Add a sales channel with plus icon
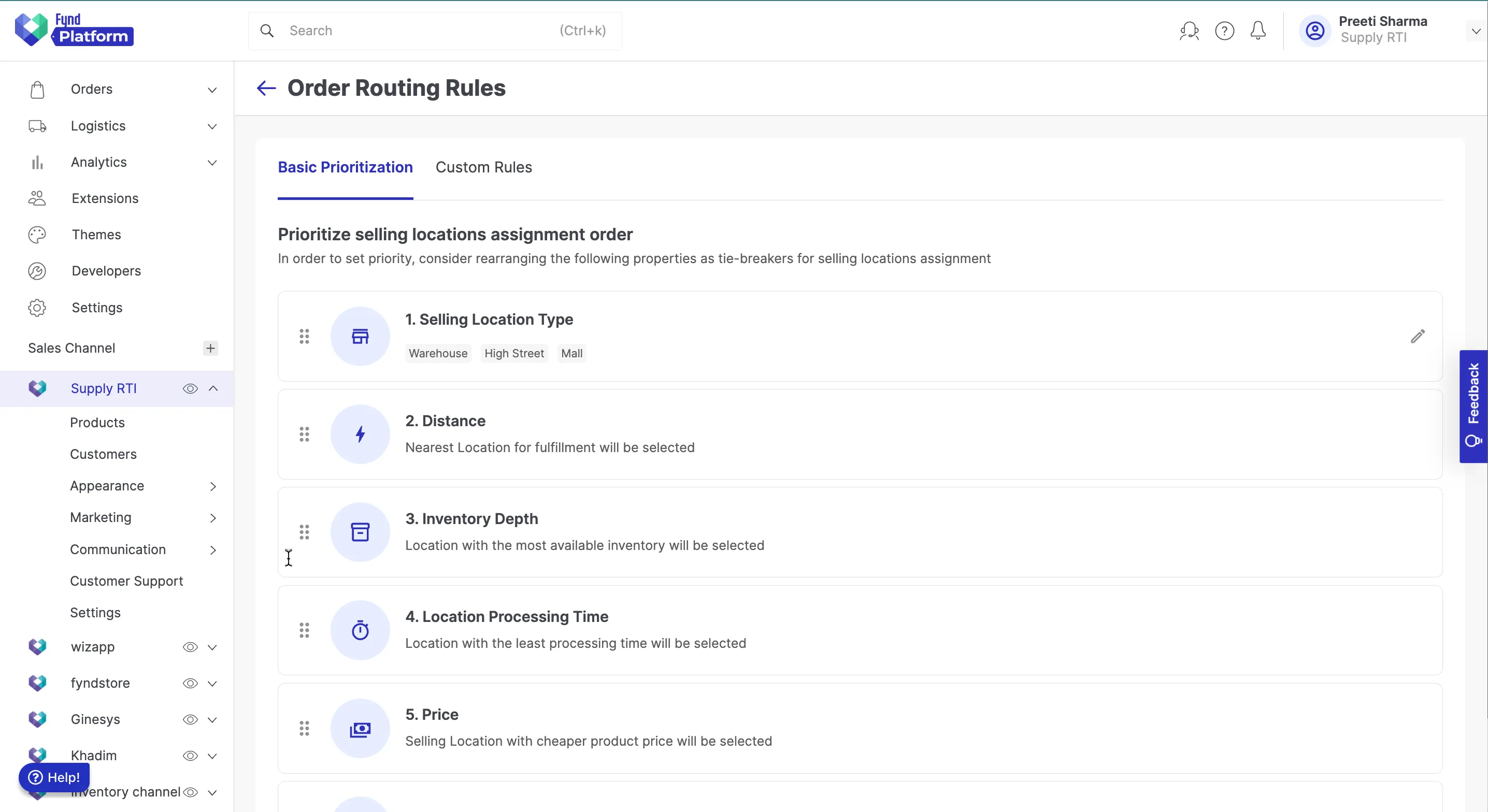Viewport: 1488px width, 812px height. pyautogui.click(x=210, y=347)
